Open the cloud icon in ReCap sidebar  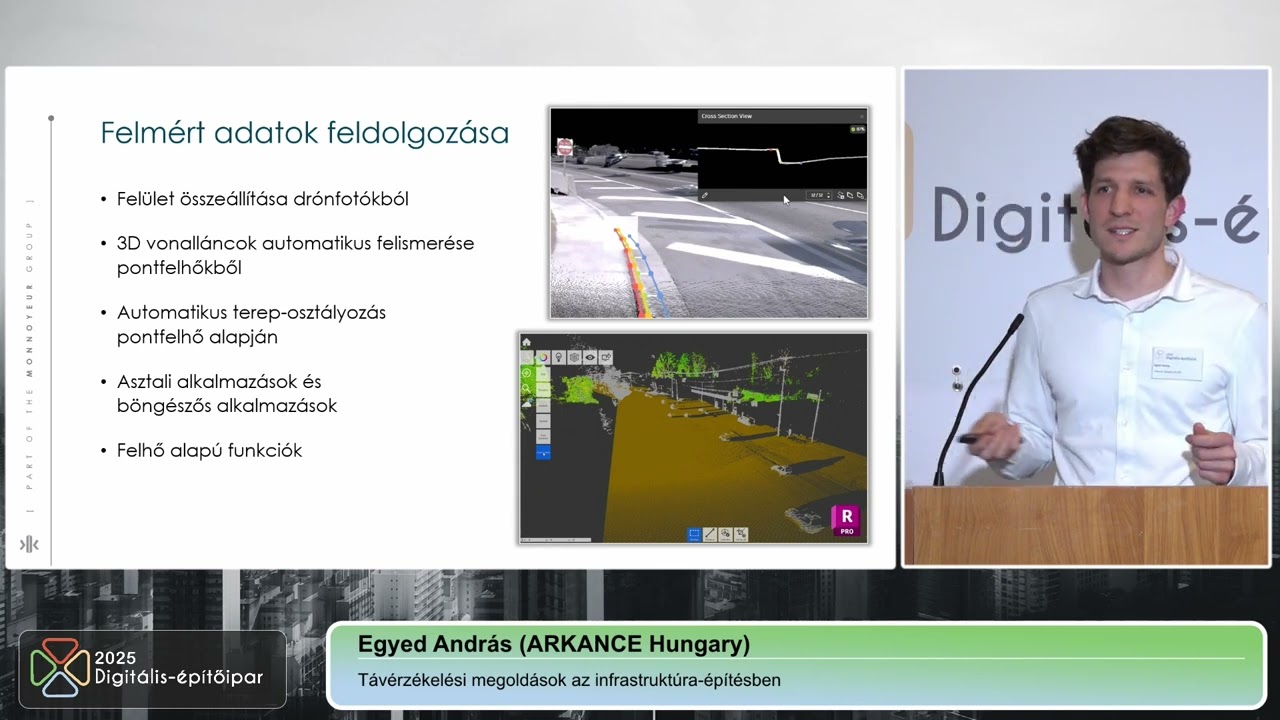(x=527, y=404)
